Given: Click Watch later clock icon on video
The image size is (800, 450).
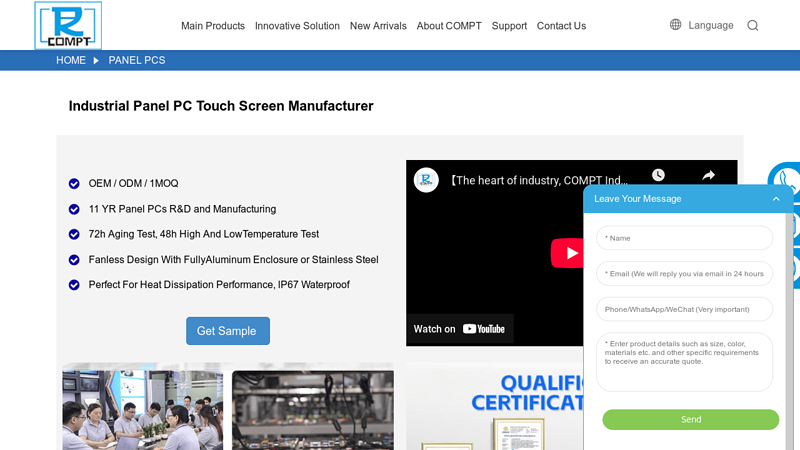Looking at the screenshot, I should pyautogui.click(x=658, y=176).
